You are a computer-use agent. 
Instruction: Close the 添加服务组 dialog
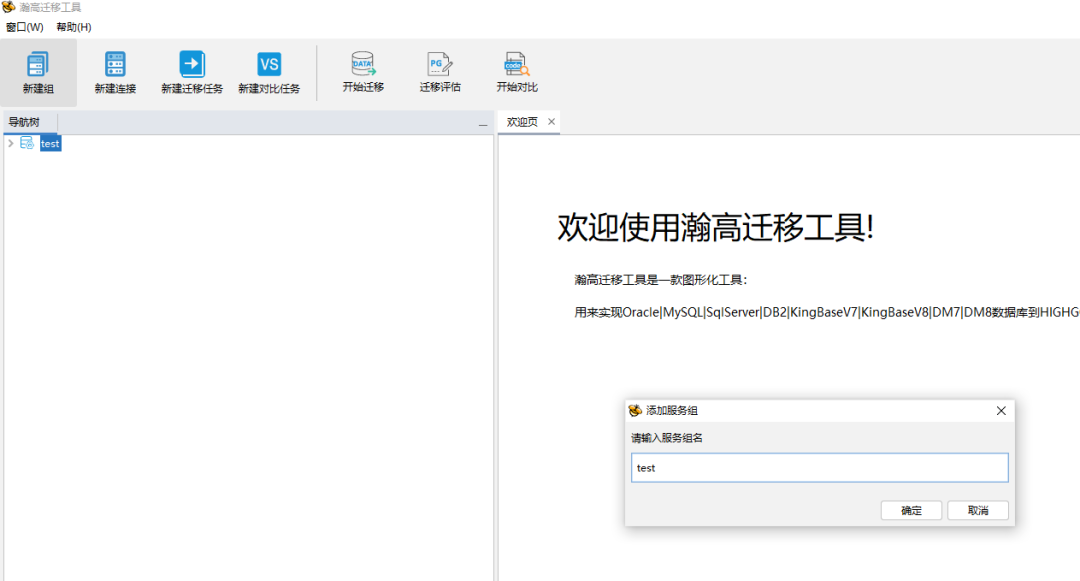point(1001,410)
